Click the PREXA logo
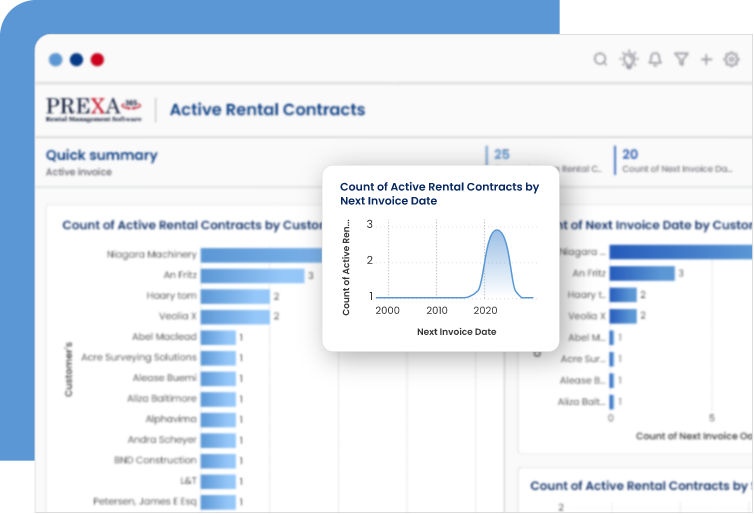 point(94,109)
